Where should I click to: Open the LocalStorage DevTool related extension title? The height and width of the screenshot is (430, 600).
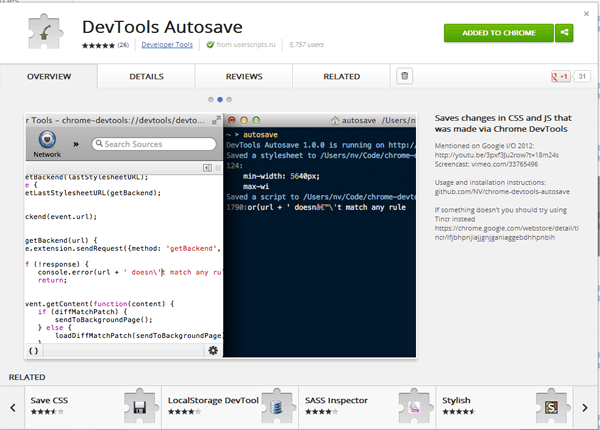[213, 400]
